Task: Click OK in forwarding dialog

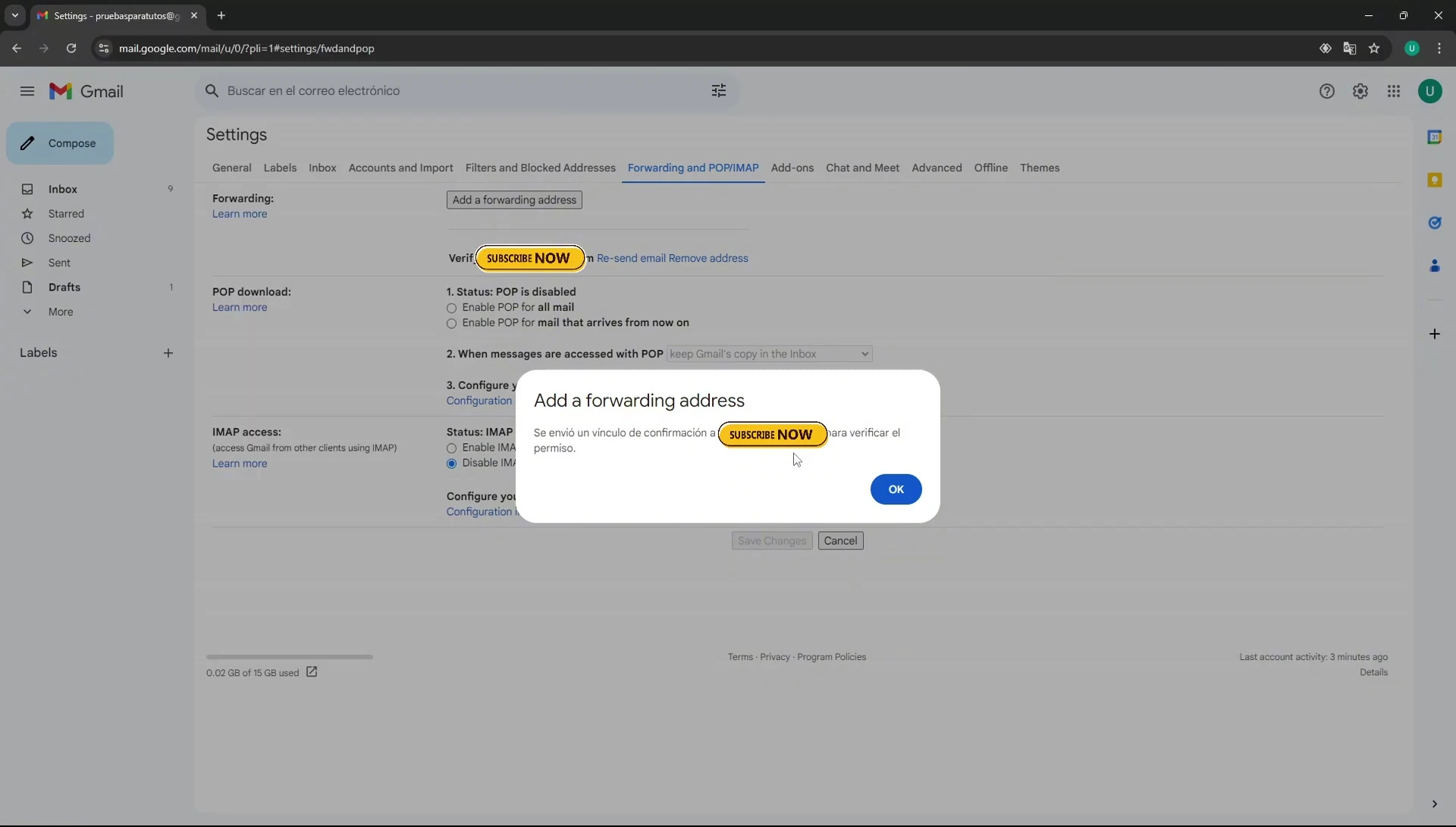Action: (896, 489)
